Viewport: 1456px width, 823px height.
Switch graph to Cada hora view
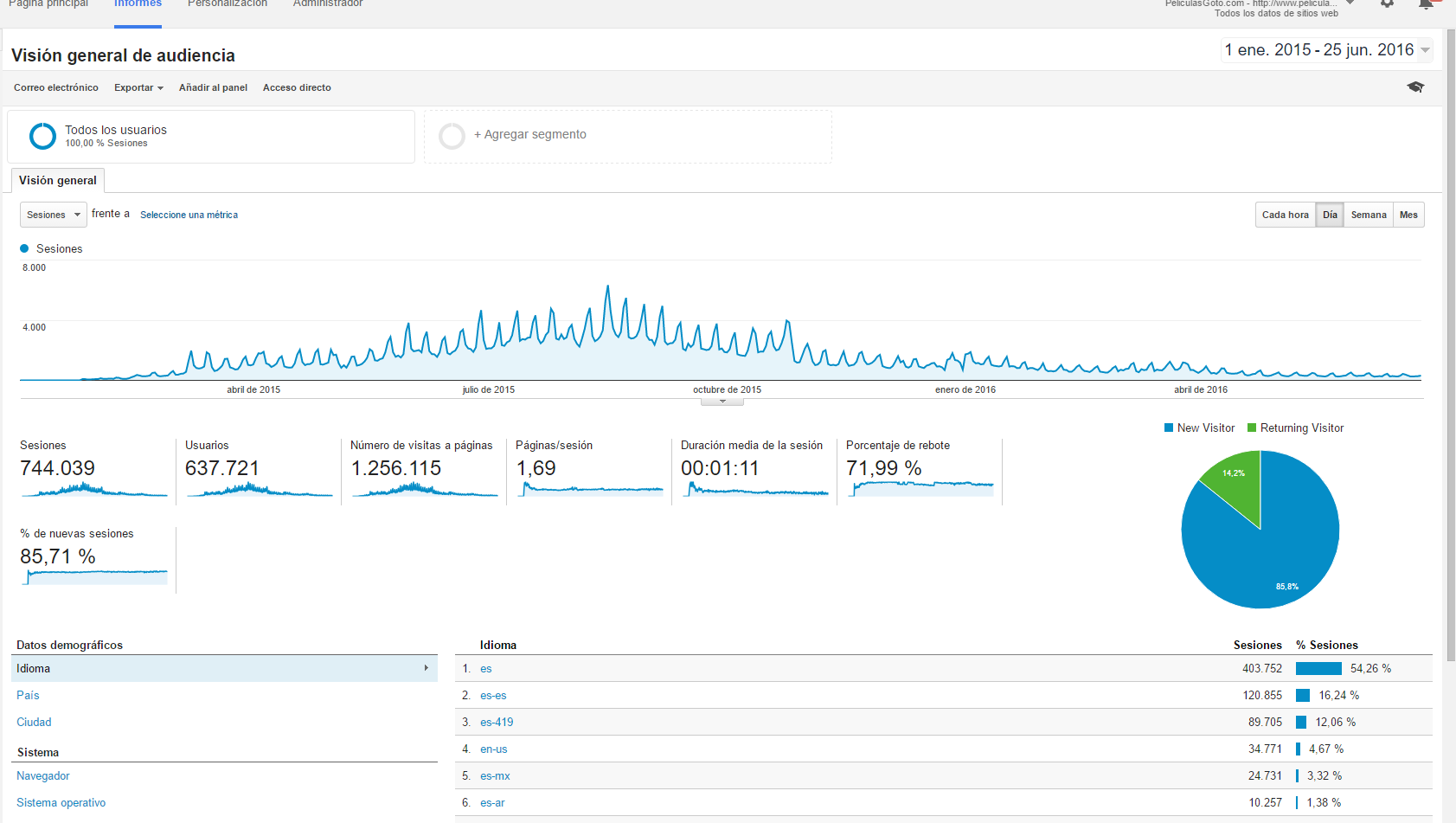[x=1285, y=215]
